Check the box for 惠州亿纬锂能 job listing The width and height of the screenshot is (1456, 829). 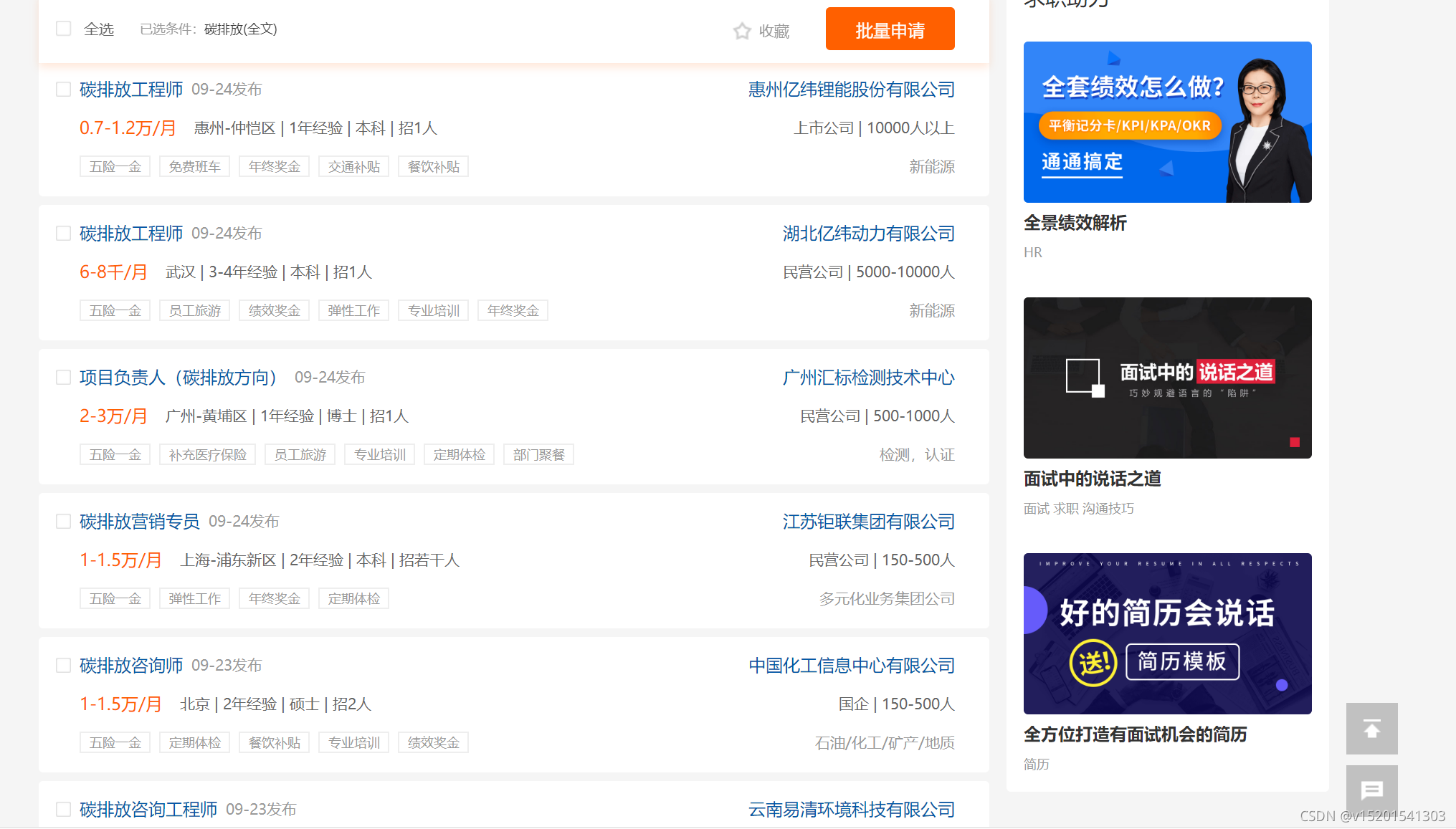tap(64, 89)
